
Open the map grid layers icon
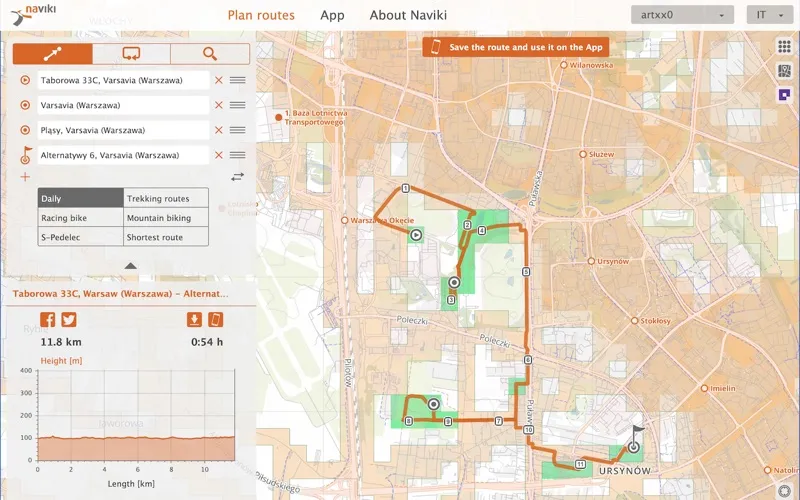(x=784, y=46)
